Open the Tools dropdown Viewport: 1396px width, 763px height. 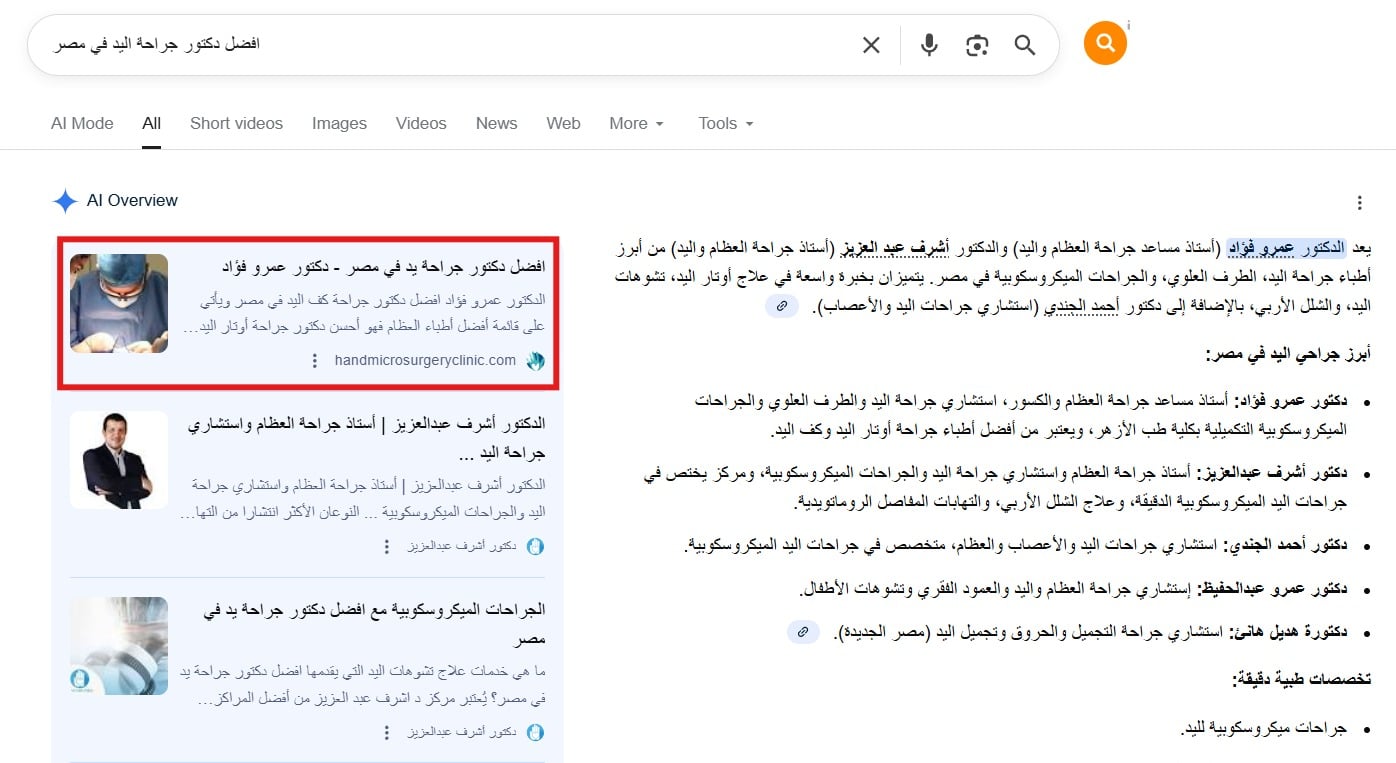[x=725, y=124]
